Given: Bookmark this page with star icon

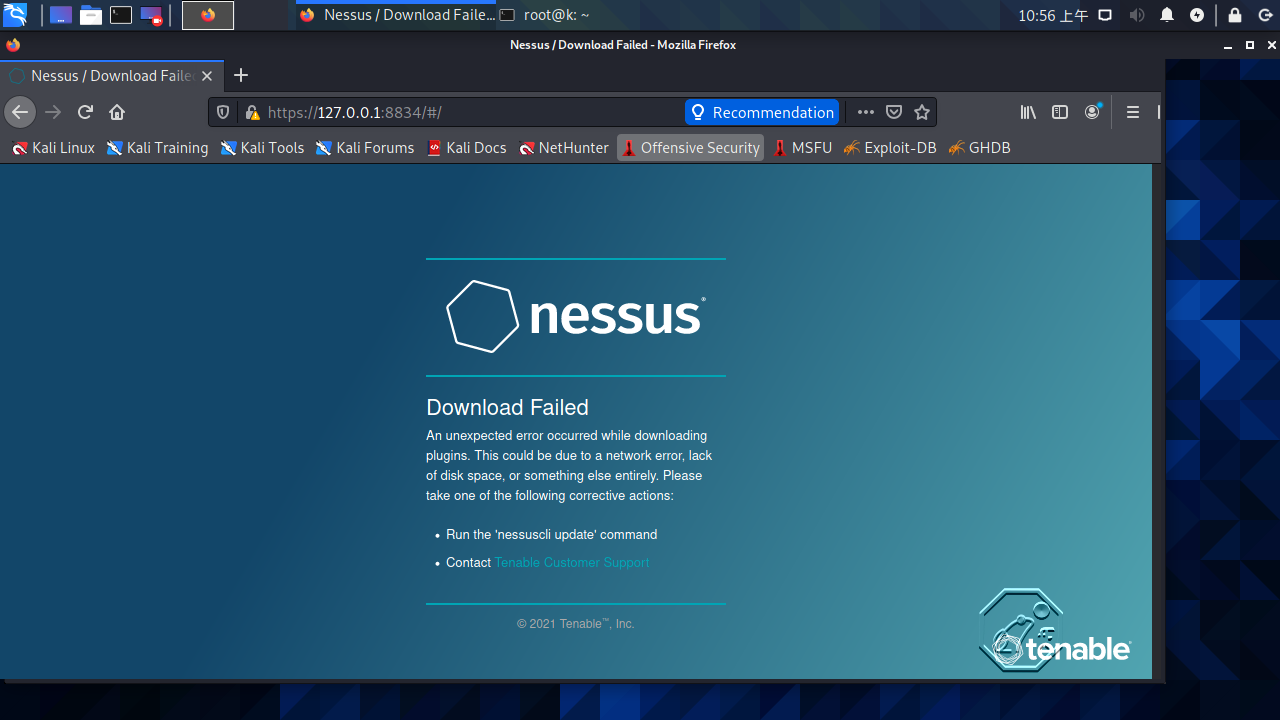Looking at the screenshot, I should (x=922, y=113).
